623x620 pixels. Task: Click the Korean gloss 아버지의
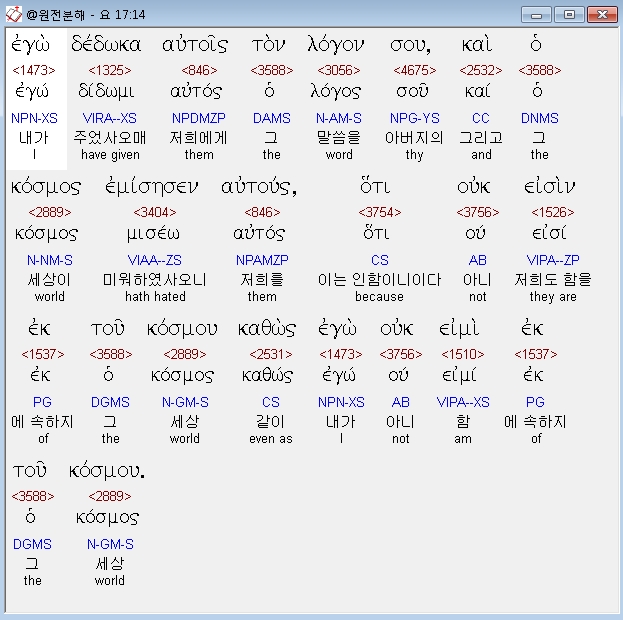[414, 138]
